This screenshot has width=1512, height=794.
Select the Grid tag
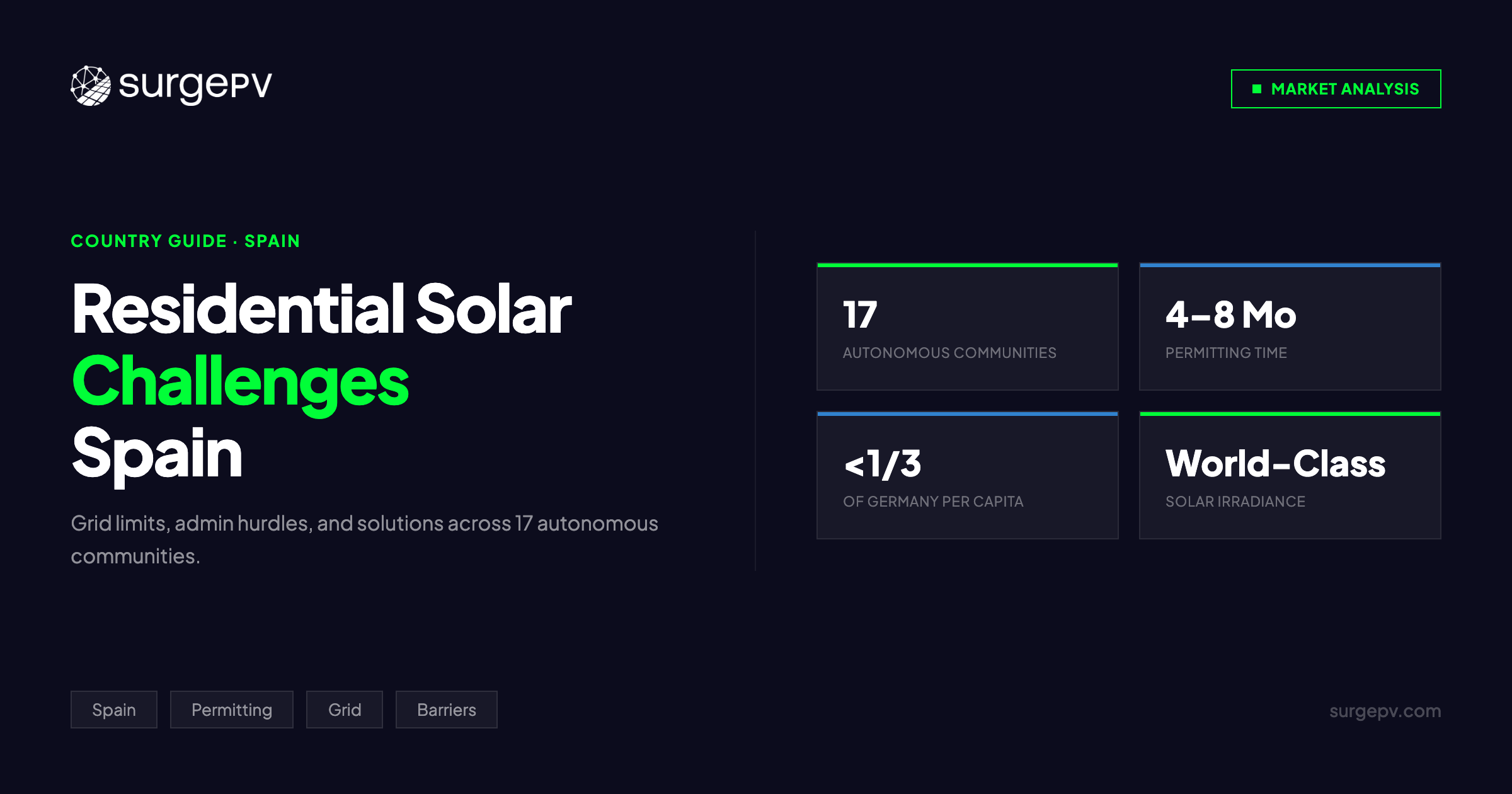tap(344, 710)
